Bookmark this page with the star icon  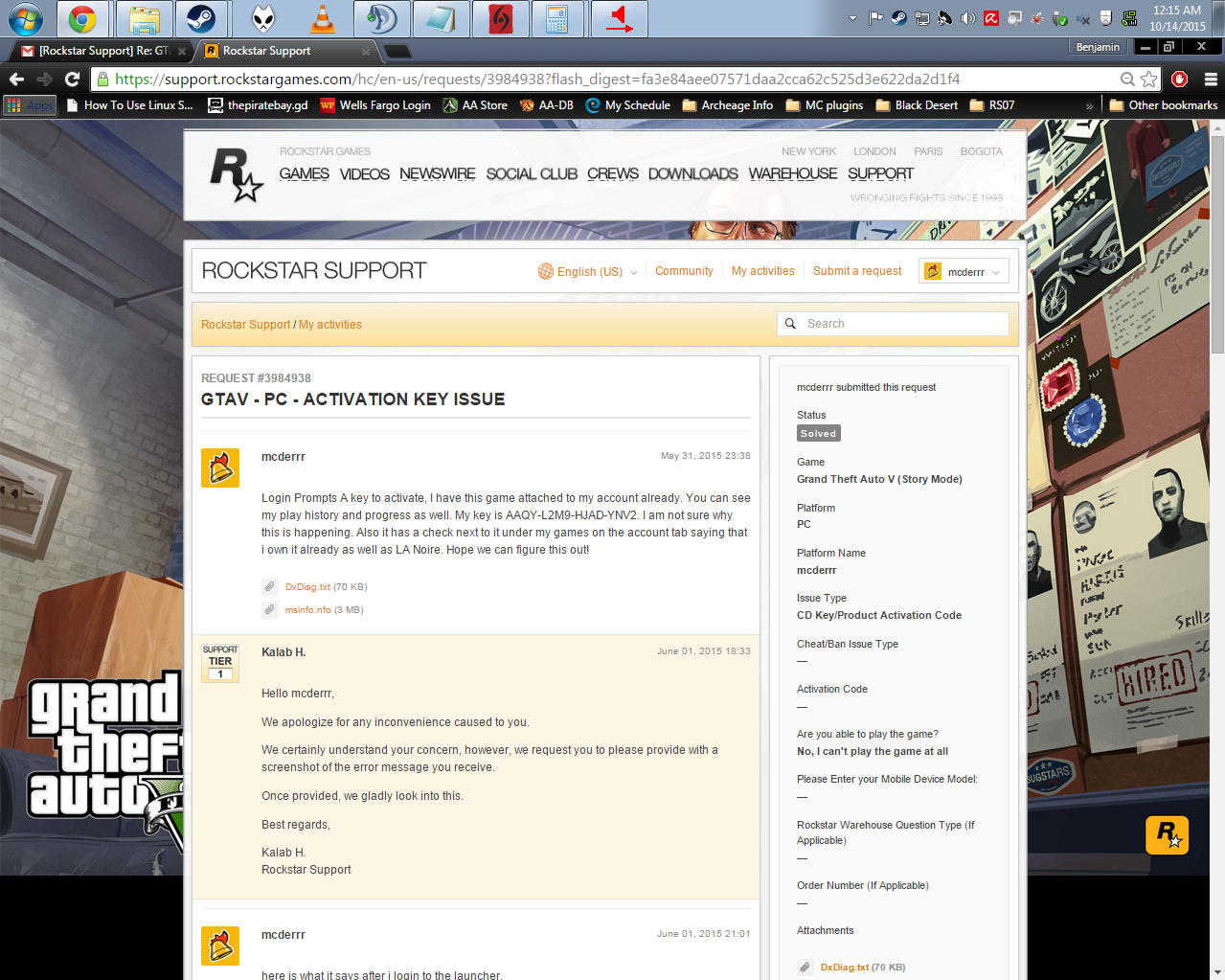(x=1148, y=80)
